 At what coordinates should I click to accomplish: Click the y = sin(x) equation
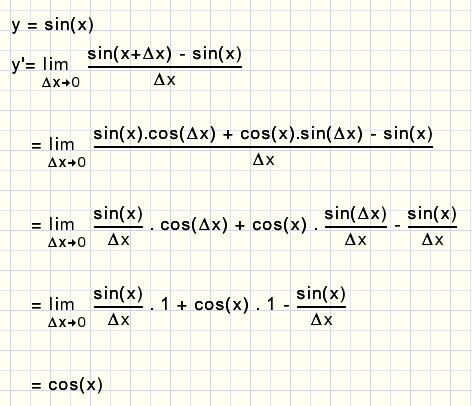click(52, 25)
